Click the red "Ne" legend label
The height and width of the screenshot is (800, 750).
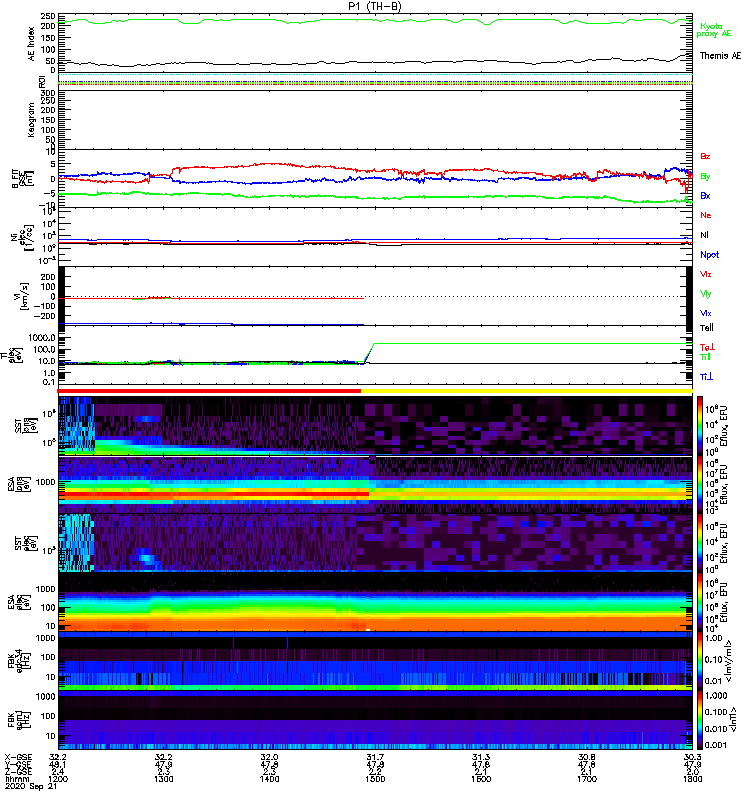click(706, 215)
